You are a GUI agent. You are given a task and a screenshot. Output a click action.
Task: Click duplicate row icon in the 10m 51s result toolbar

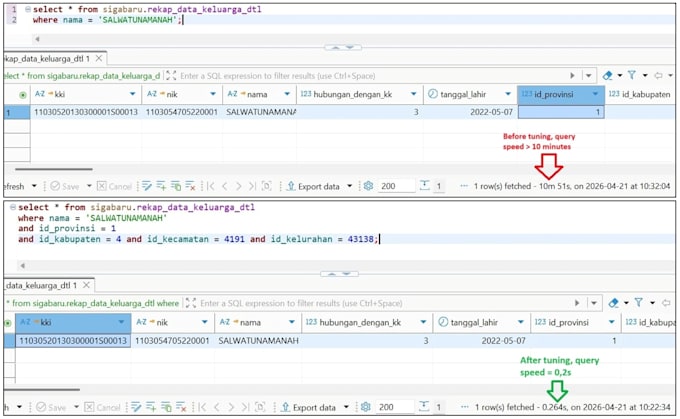pyautogui.click(x=176, y=187)
